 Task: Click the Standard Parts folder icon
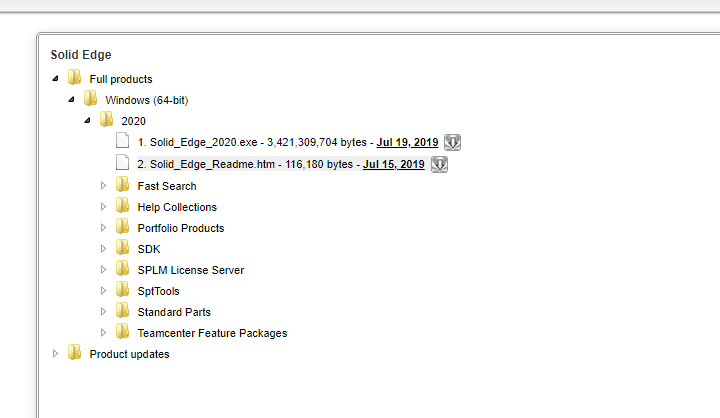tap(123, 311)
